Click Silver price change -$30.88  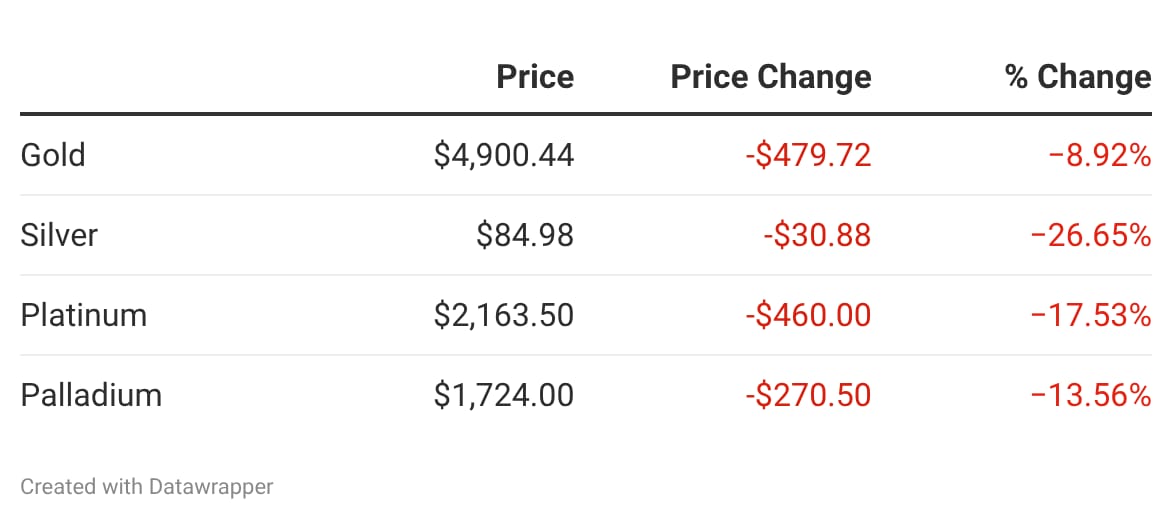[817, 235]
